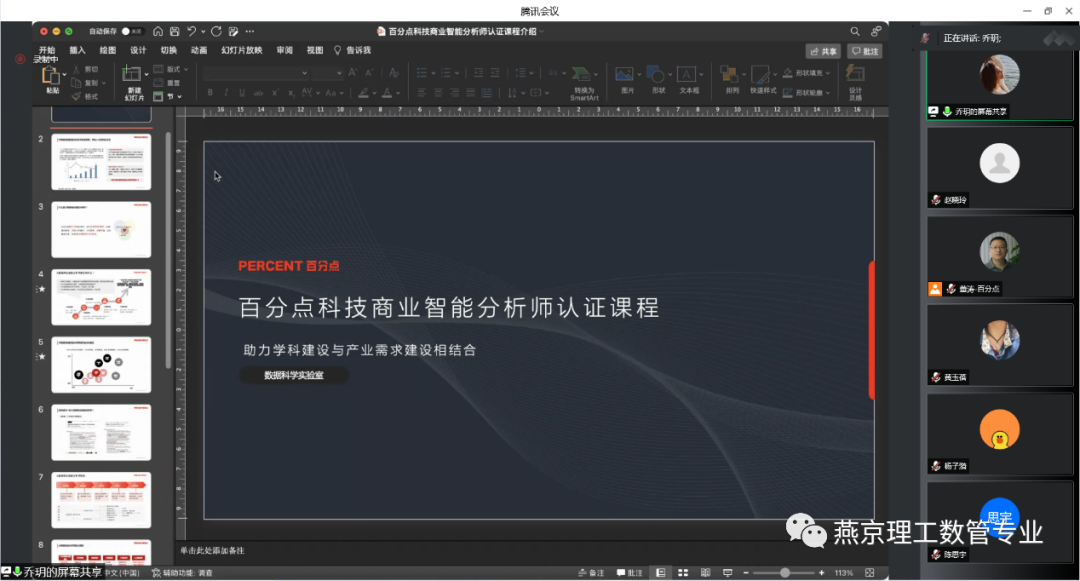Switch to normal view in status bar
1080x581 pixels.
[x=660, y=573]
